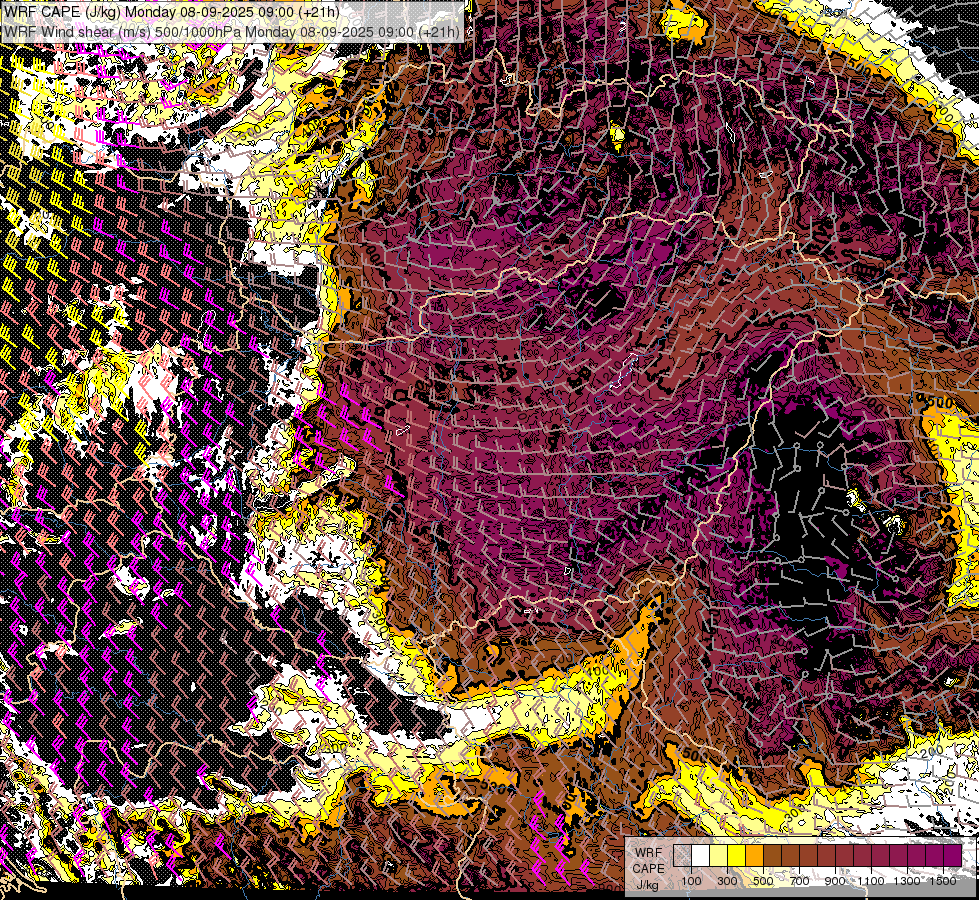The image size is (979, 900).
Task: Click the 900 legend value
Action: coord(835,881)
